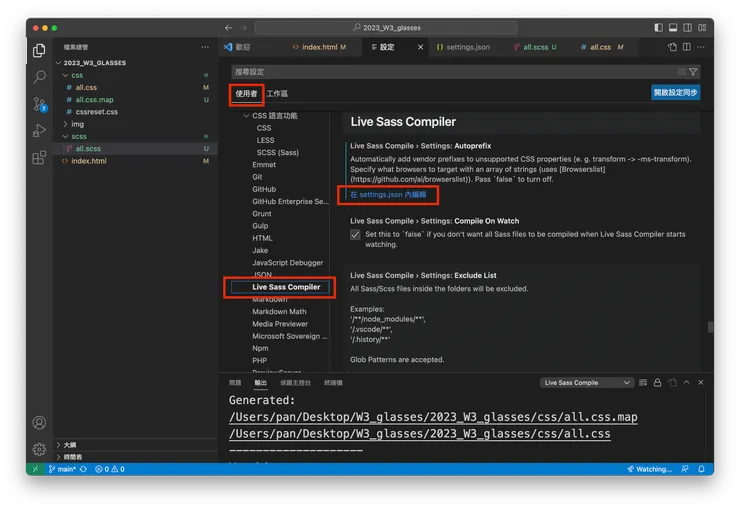Open the Run and Debug view
740x510 pixels.
[x=39, y=131]
